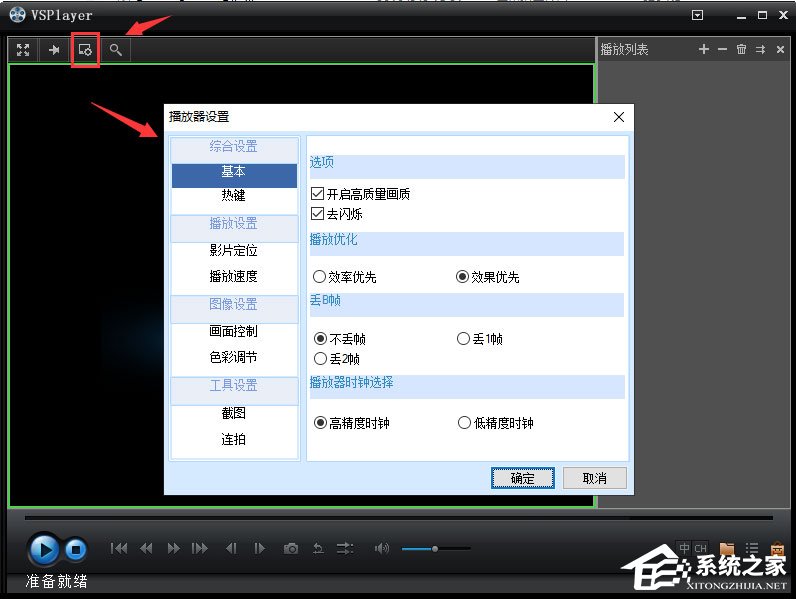Add a file with playlist plus icon
The height and width of the screenshot is (599, 796).
pyautogui.click(x=704, y=49)
